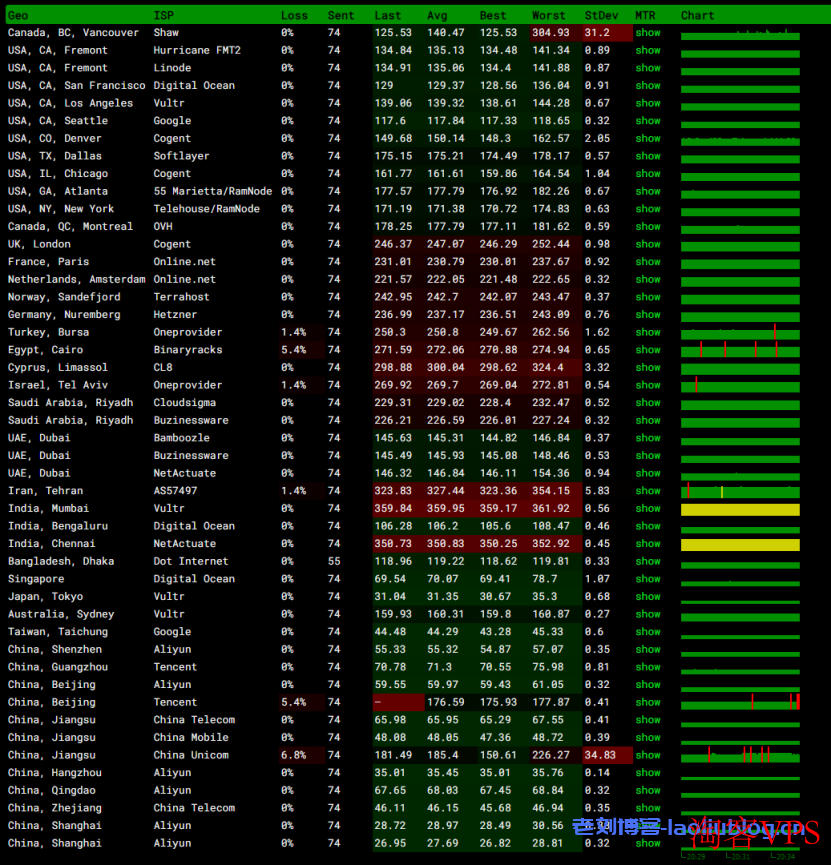The image size is (831, 865).
Task: Click the text Netherlands, Amsterdam
Action: [x=76, y=279]
